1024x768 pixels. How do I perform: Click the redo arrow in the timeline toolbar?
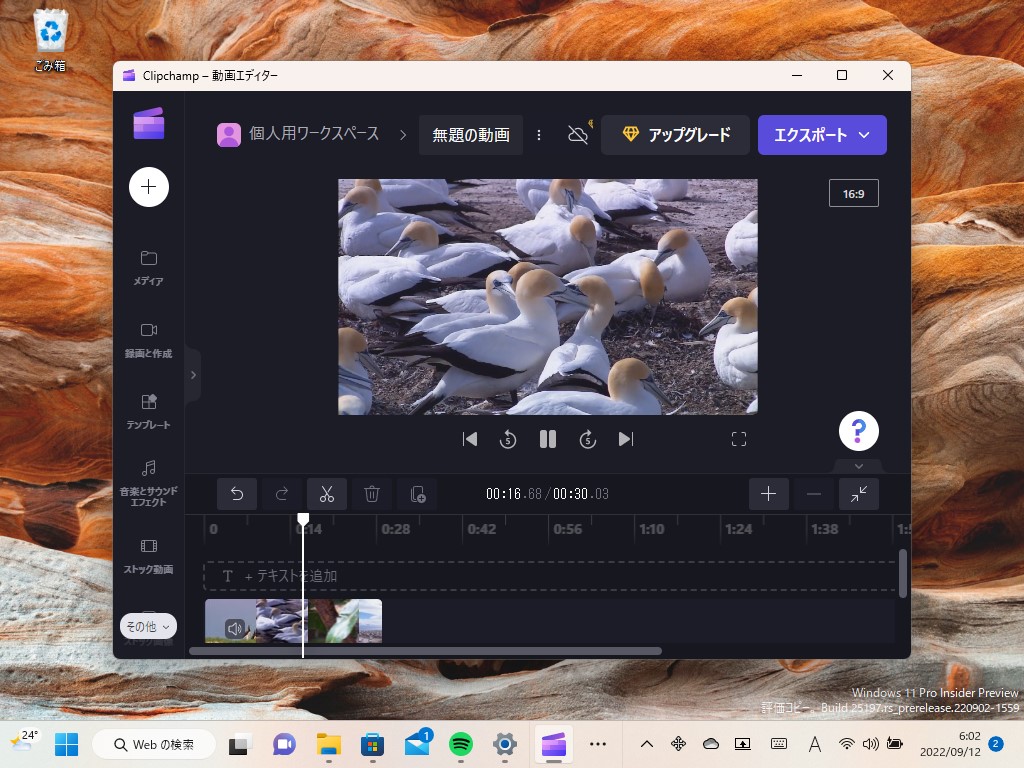(x=282, y=493)
